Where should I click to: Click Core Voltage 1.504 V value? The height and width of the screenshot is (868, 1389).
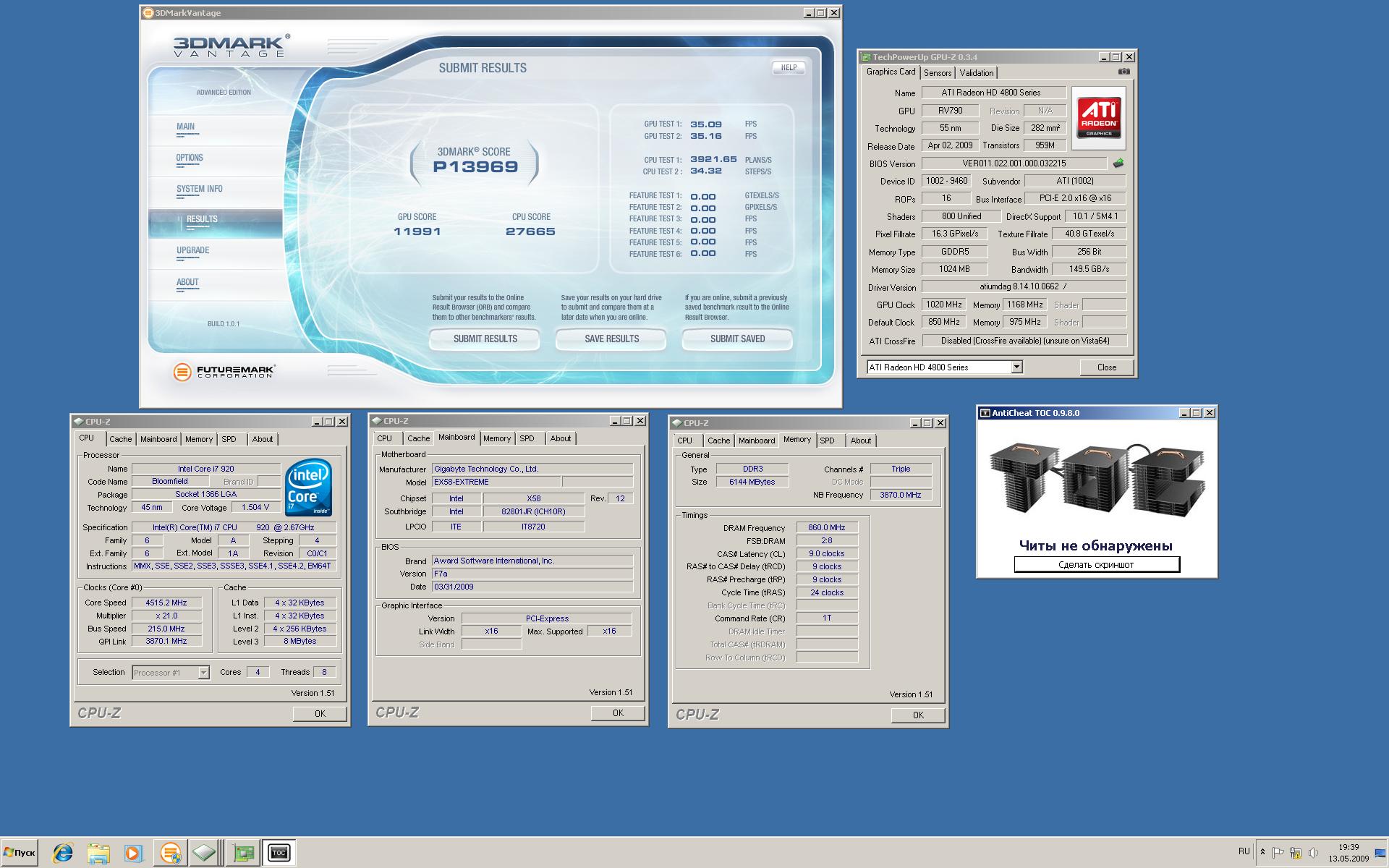coord(255,508)
